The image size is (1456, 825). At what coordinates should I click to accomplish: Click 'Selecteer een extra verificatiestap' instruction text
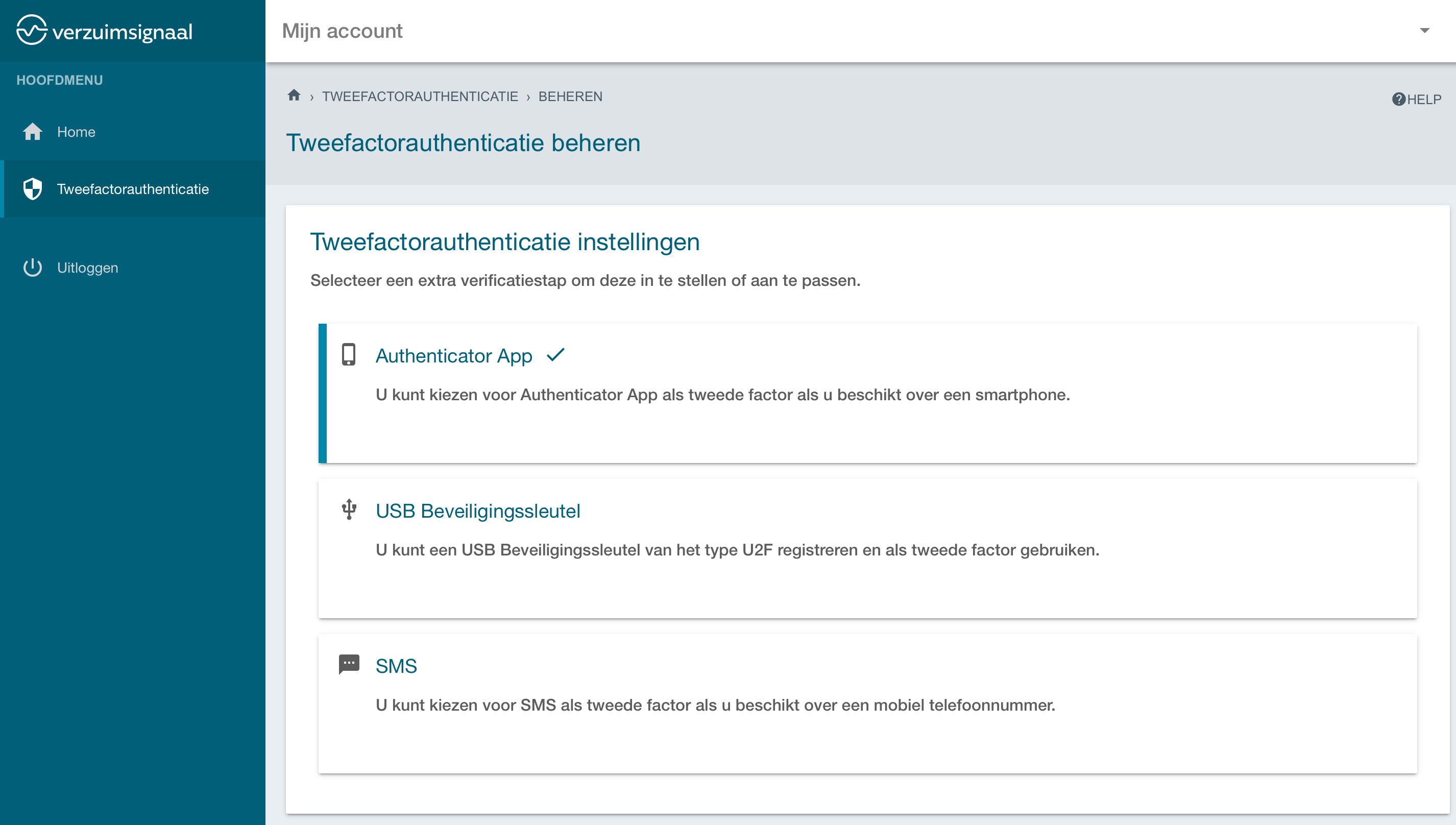(585, 280)
